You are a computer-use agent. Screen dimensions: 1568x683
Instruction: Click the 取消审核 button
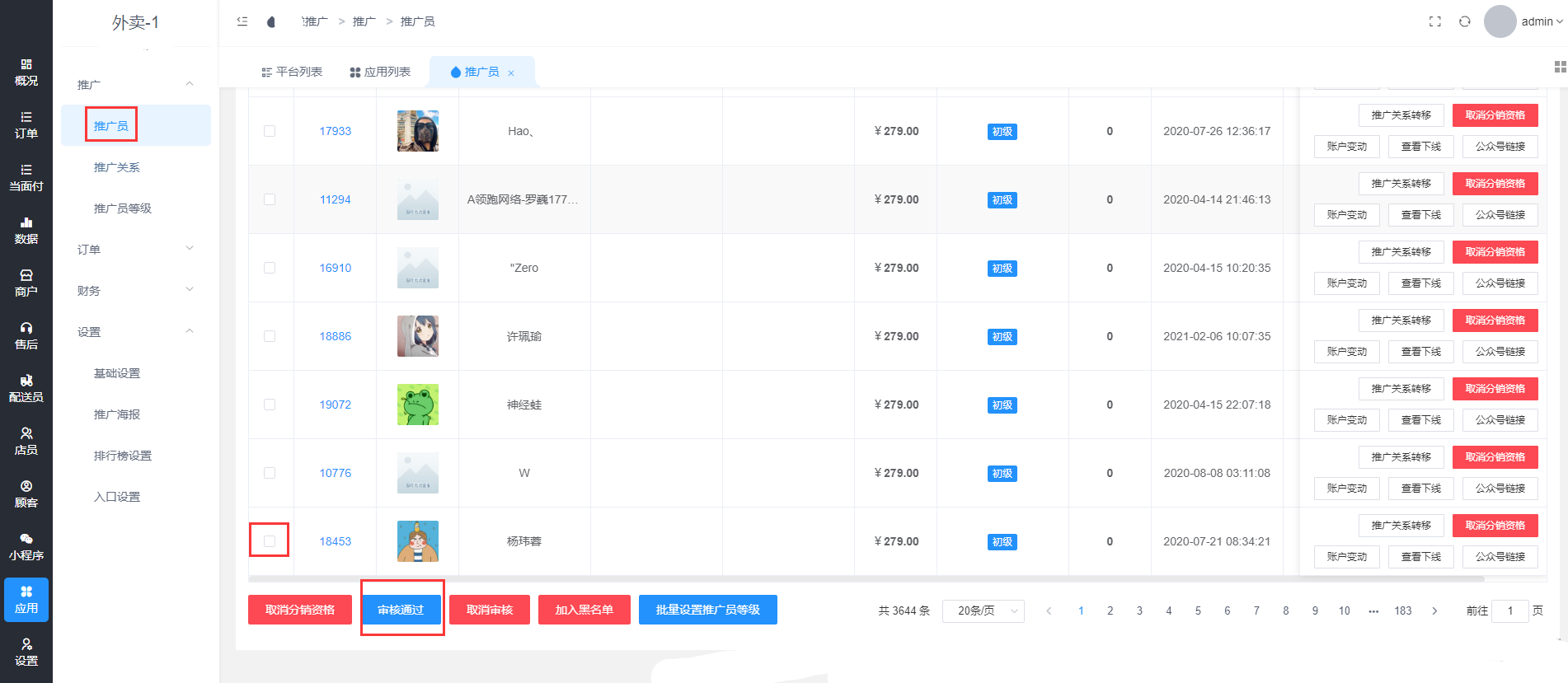point(490,610)
